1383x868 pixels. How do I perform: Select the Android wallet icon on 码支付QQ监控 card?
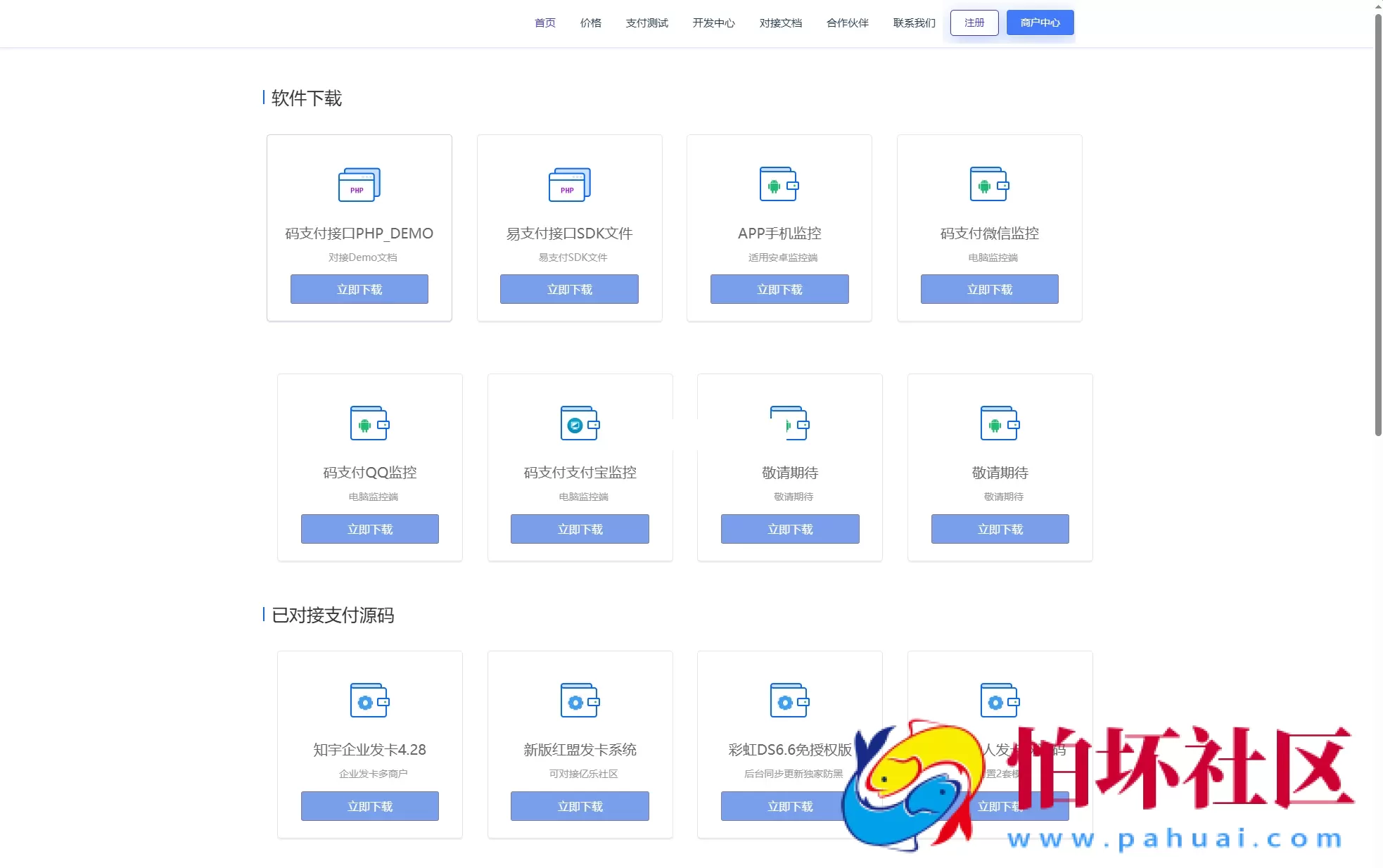[x=369, y=423]
